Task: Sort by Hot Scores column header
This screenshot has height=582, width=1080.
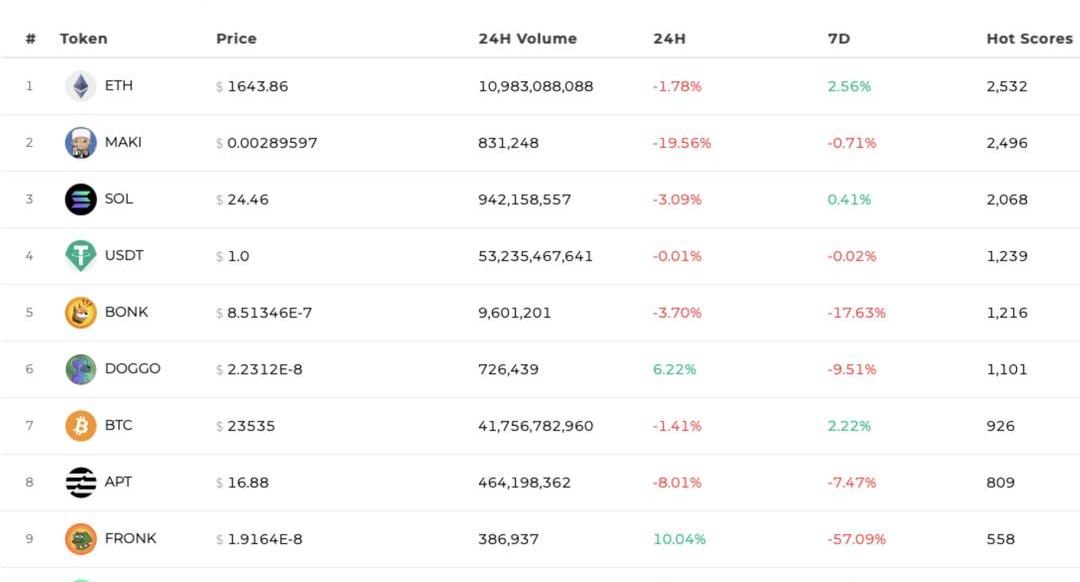Action: click(x=1029, y=39)
